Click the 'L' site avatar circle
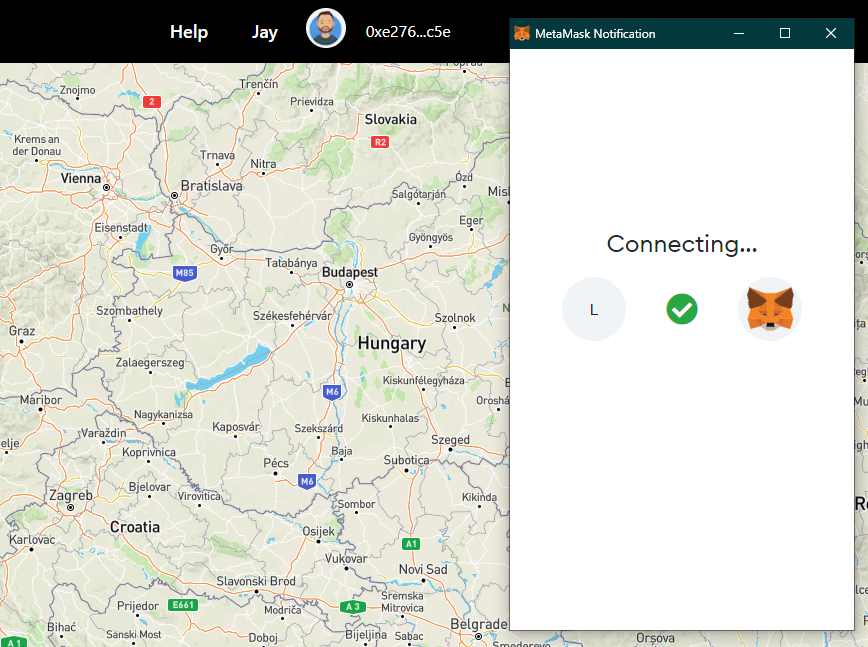 pos(594,309)
